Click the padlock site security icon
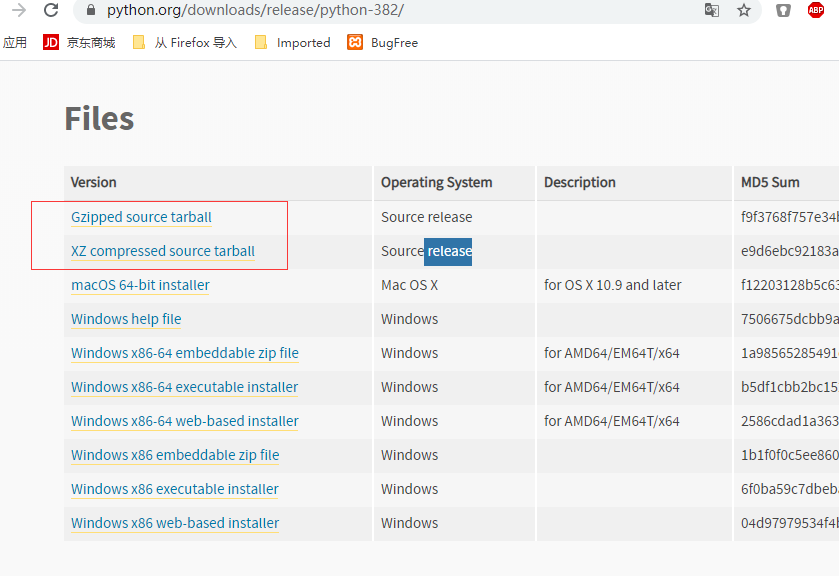The width and height of the screenshot is (839, 576). pyautogui.click(x=91, y=11)
